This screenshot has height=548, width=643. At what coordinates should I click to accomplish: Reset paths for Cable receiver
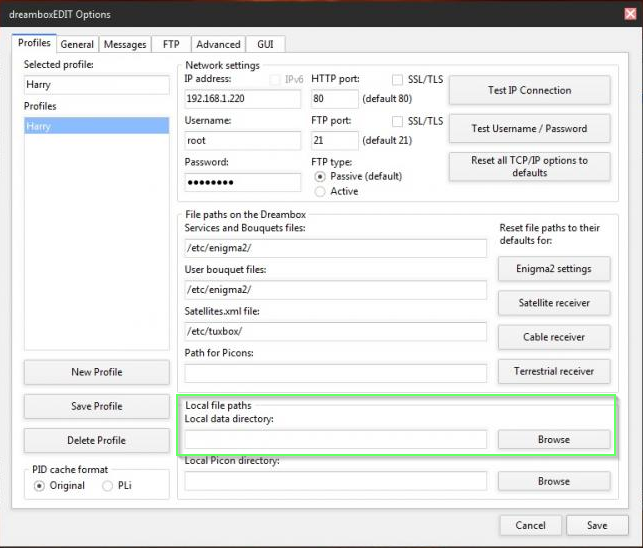554,337
